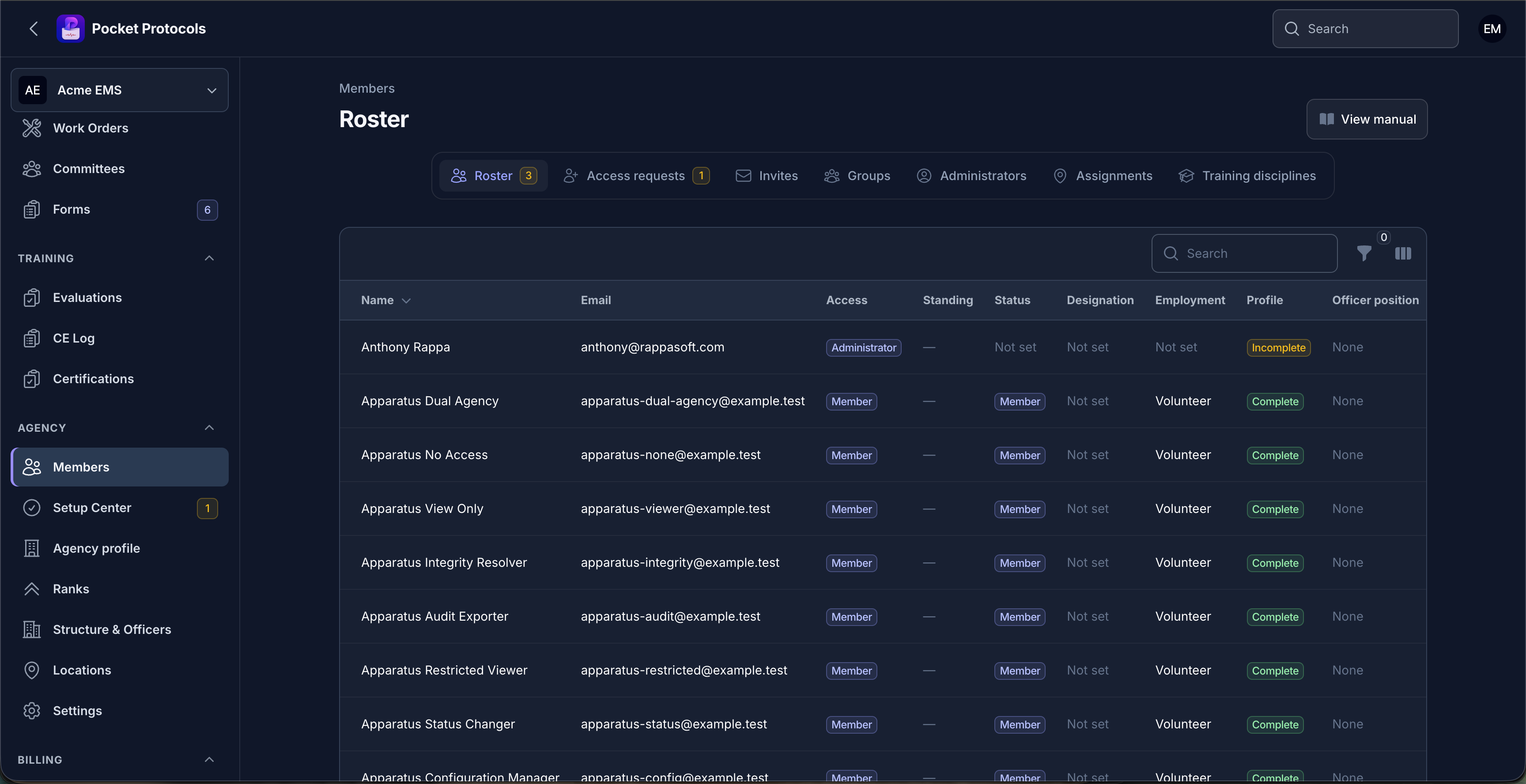Click the View manual button
The image size is (1526, 784).
pyautogui.click(x=1367, y=119)
